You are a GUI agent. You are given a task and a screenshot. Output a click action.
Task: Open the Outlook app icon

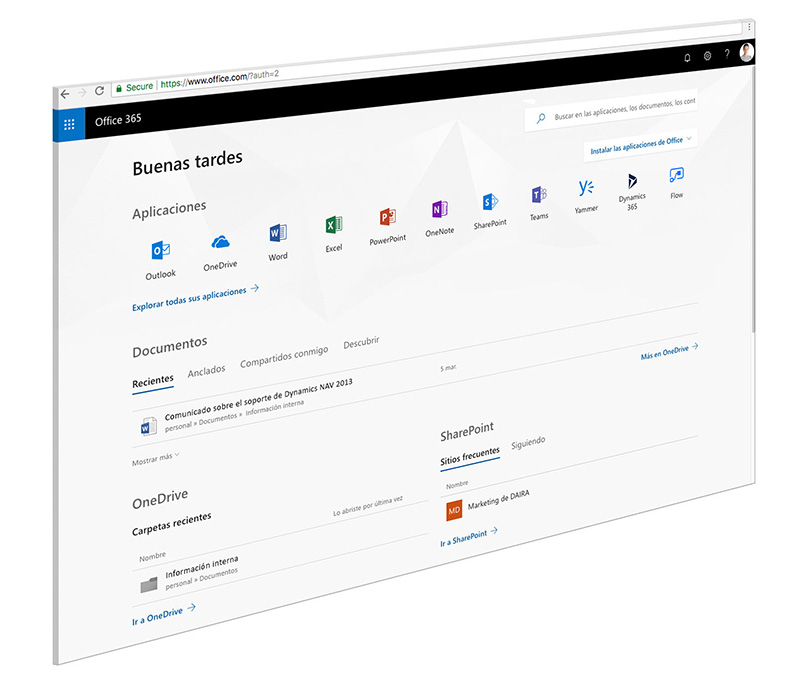(161, 250)
